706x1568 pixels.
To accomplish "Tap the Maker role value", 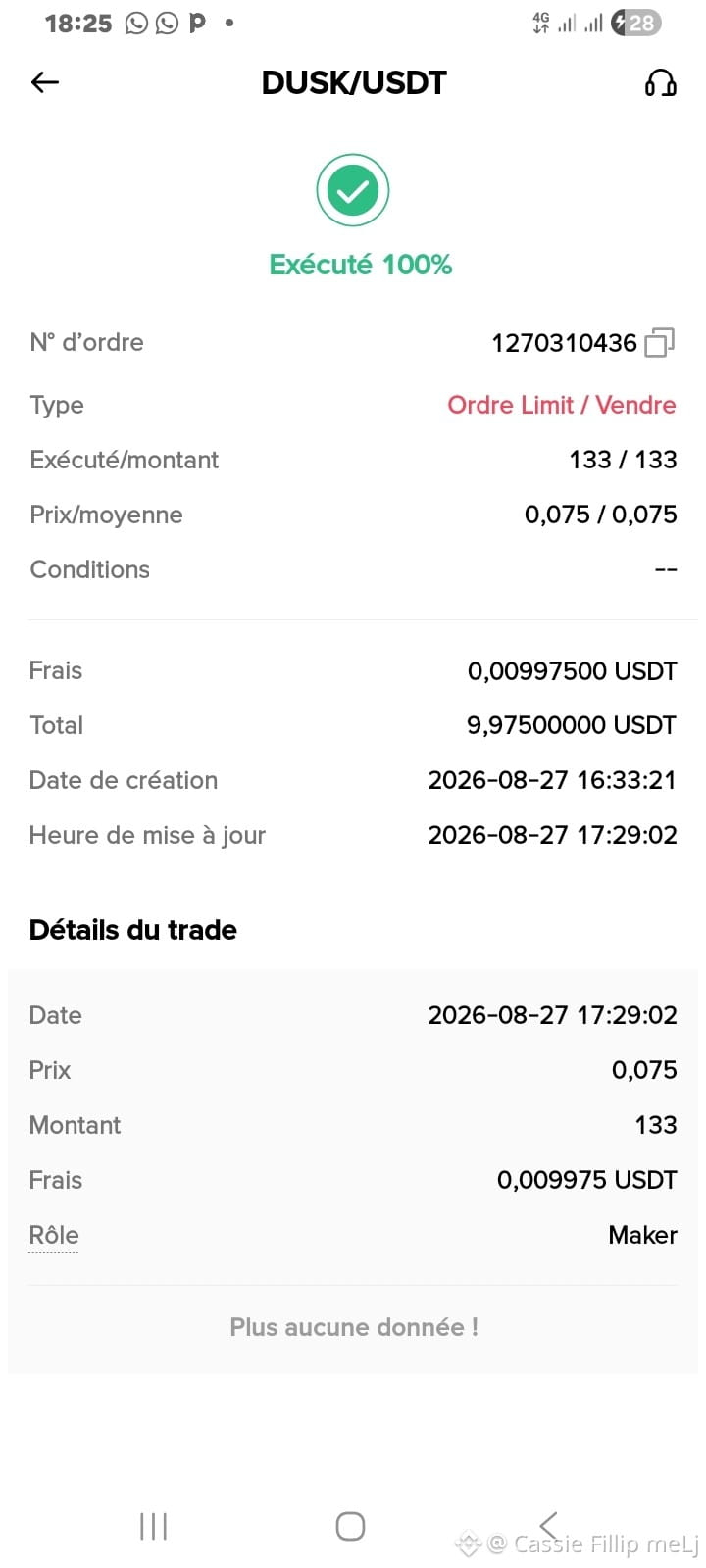I will coord(642,1235).
